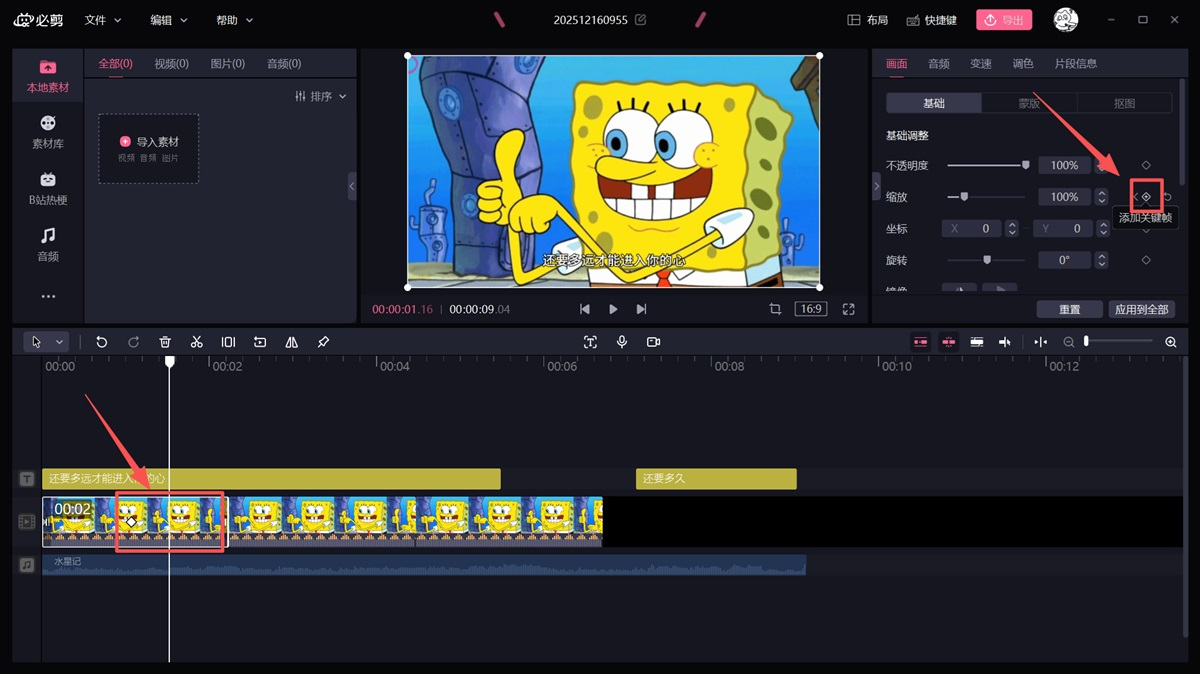Expand the 文件 menu
Image resolution: width=1200 pixels, height=674 pixels.
pos(103,20)
